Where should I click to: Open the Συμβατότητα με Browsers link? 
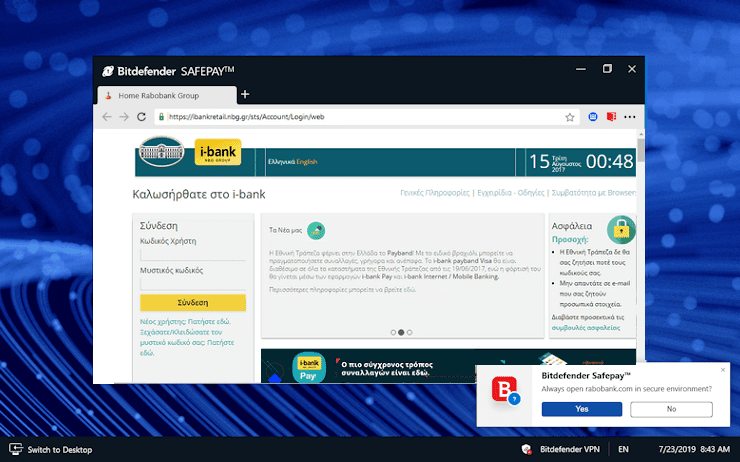tap(594, 193)
